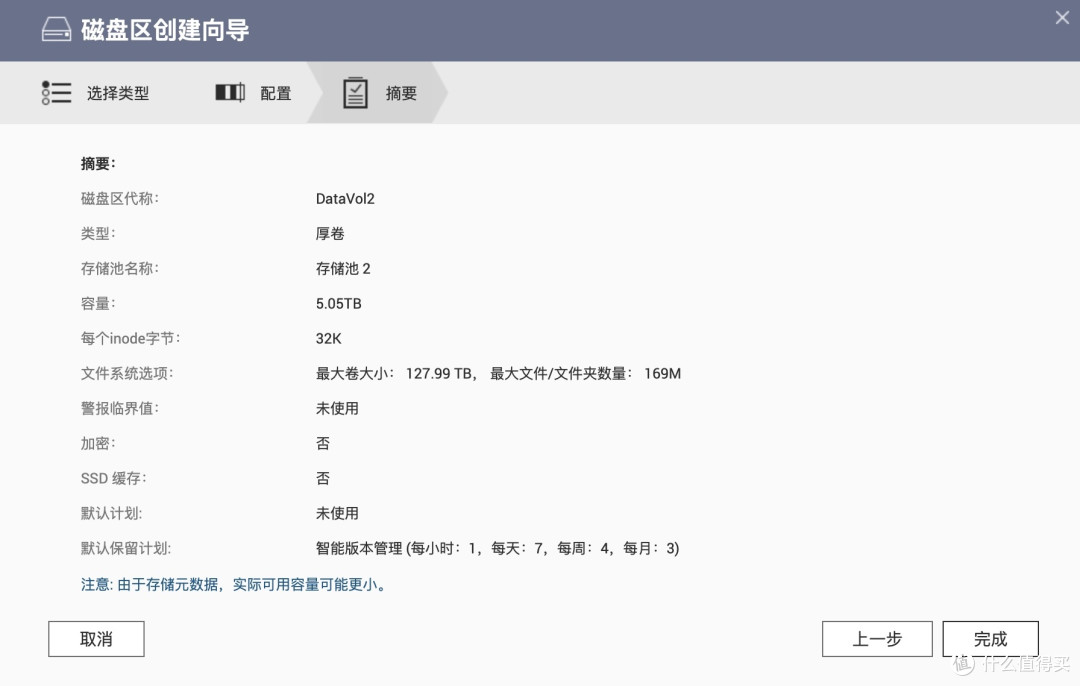Click the 上一步 button
The height and width of the screenshot is (686, 1080).
pos(877,638)
